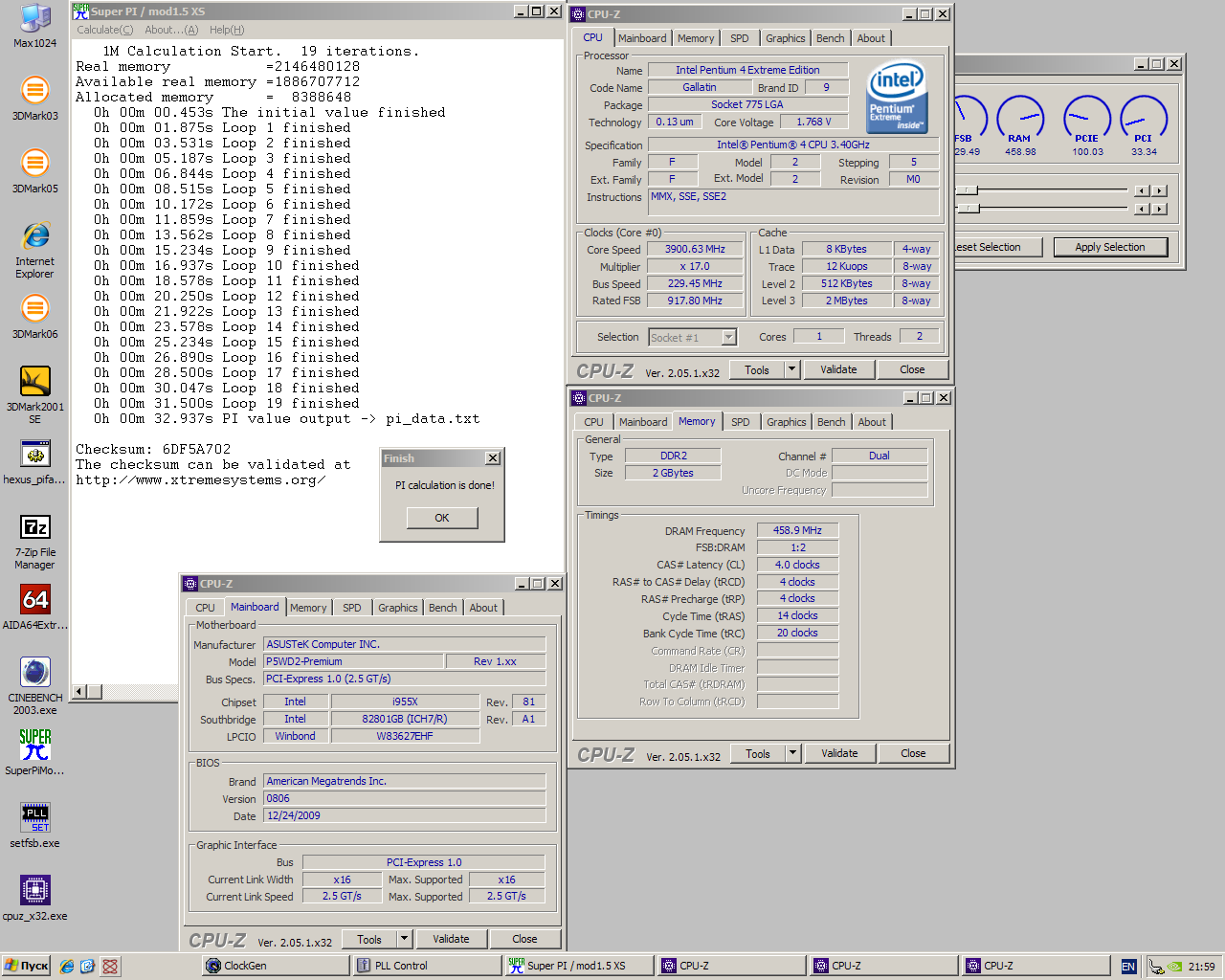Close the Finish dialog with the X

pos(493,458)
